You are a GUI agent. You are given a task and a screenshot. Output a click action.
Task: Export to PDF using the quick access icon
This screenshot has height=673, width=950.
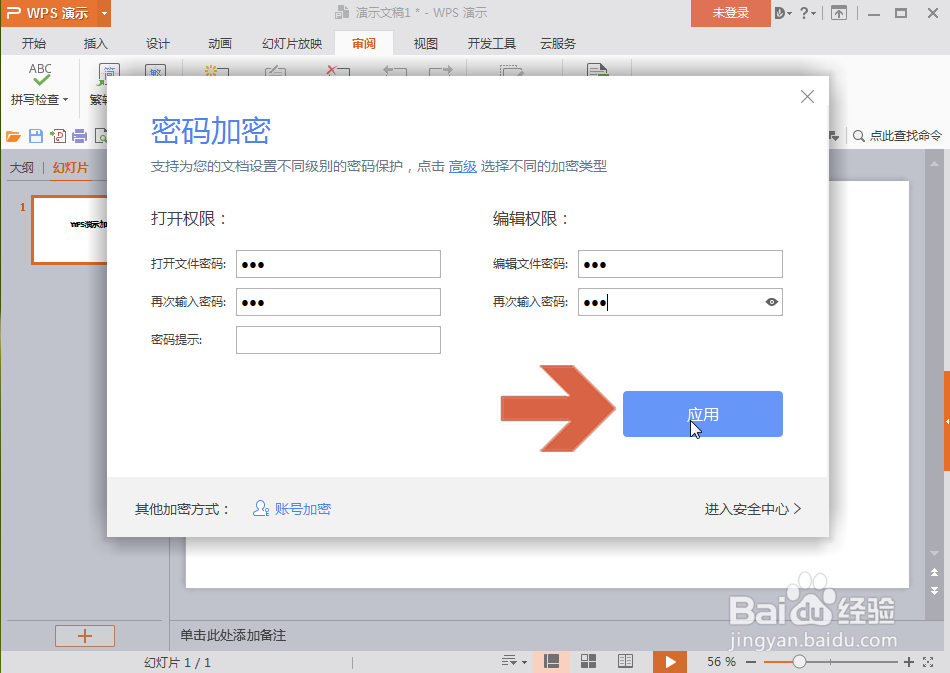(60, 135)
